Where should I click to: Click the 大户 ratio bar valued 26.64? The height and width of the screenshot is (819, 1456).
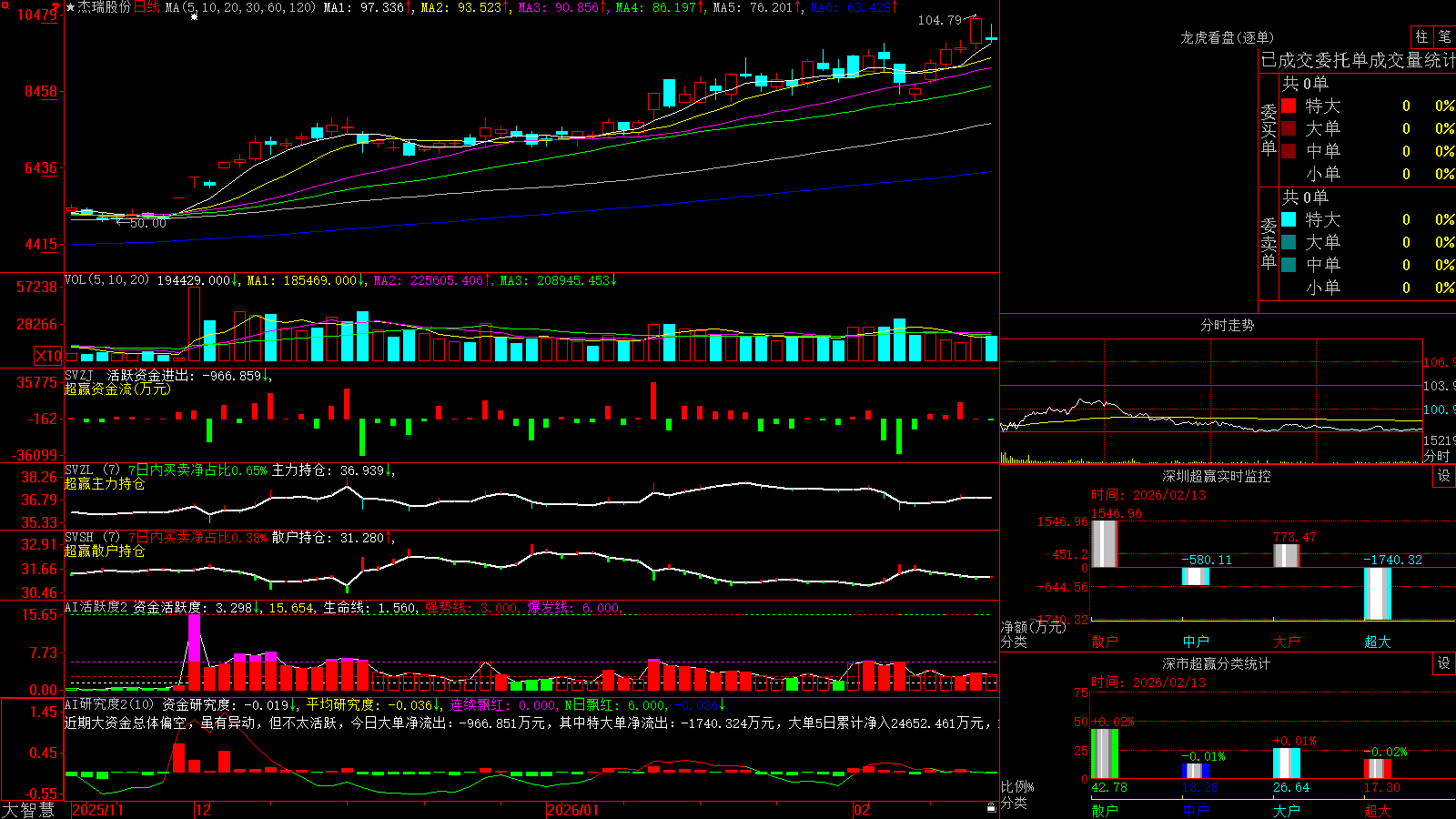(x=1287, y=763)
